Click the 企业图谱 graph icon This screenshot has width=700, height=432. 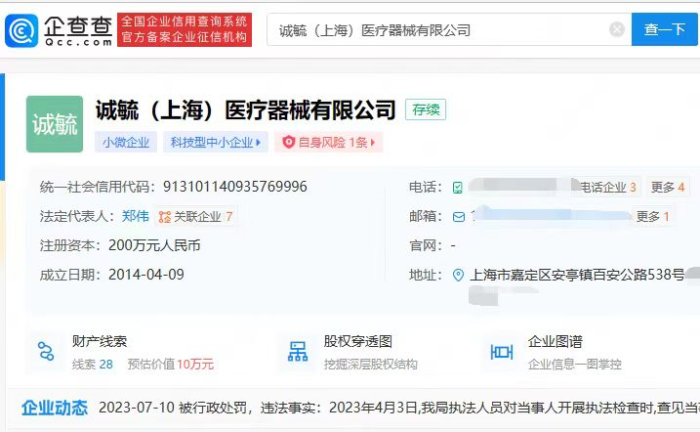501,352
